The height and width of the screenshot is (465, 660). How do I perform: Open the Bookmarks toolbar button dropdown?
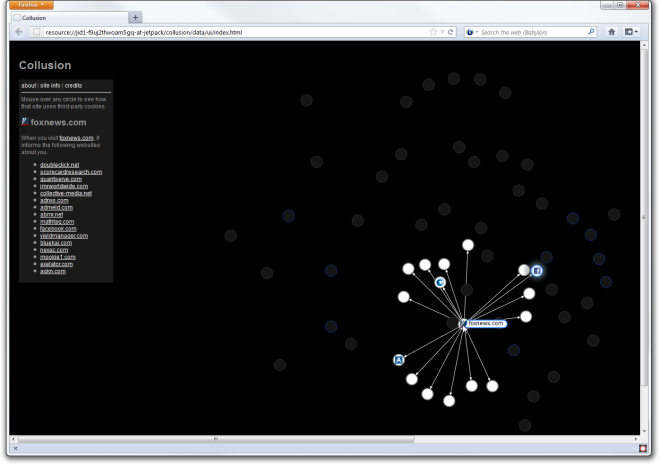[631, 32]
